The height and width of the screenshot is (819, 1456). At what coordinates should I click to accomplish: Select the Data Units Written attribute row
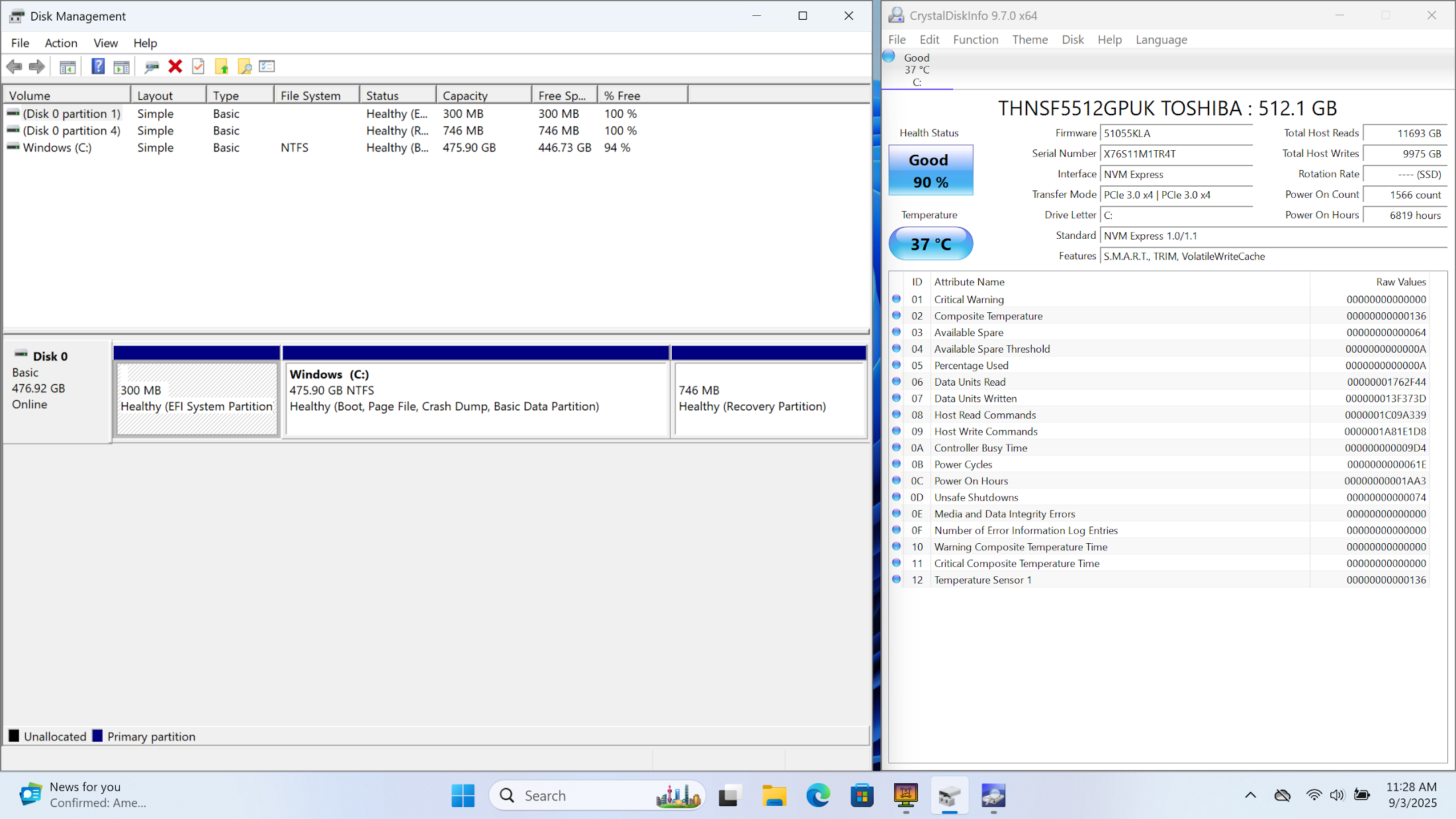tap(1159, 398)
